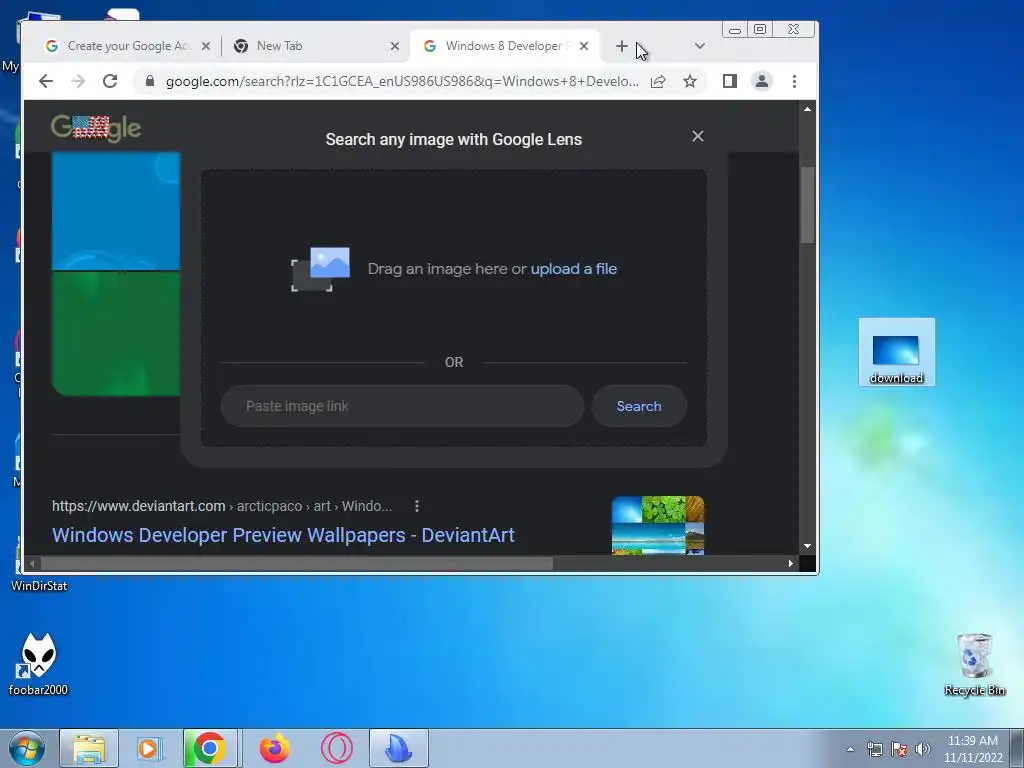Click the green wallpaper image on the left
Viewport: 1024px width, 768px height.
click(x=116, y=334)
